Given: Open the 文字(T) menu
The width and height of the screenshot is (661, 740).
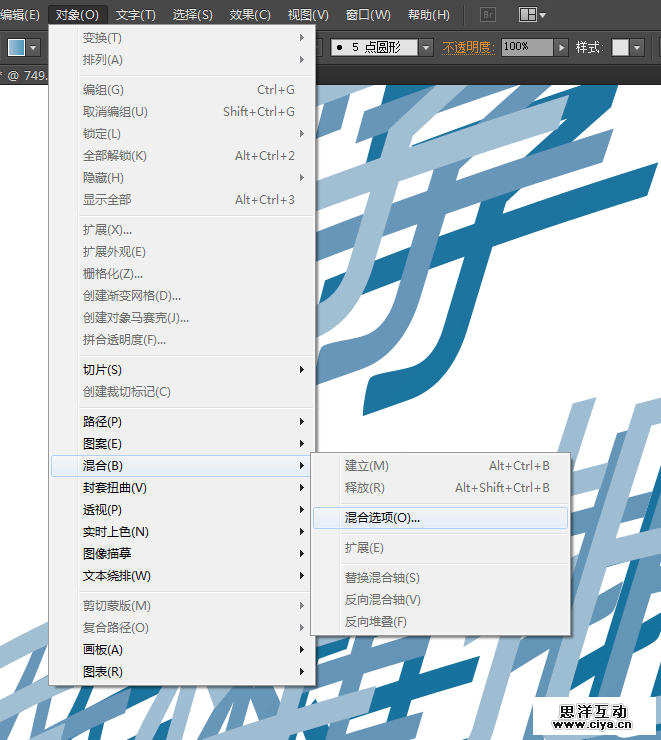Looking at the screenshot, I should click(136, 15).
